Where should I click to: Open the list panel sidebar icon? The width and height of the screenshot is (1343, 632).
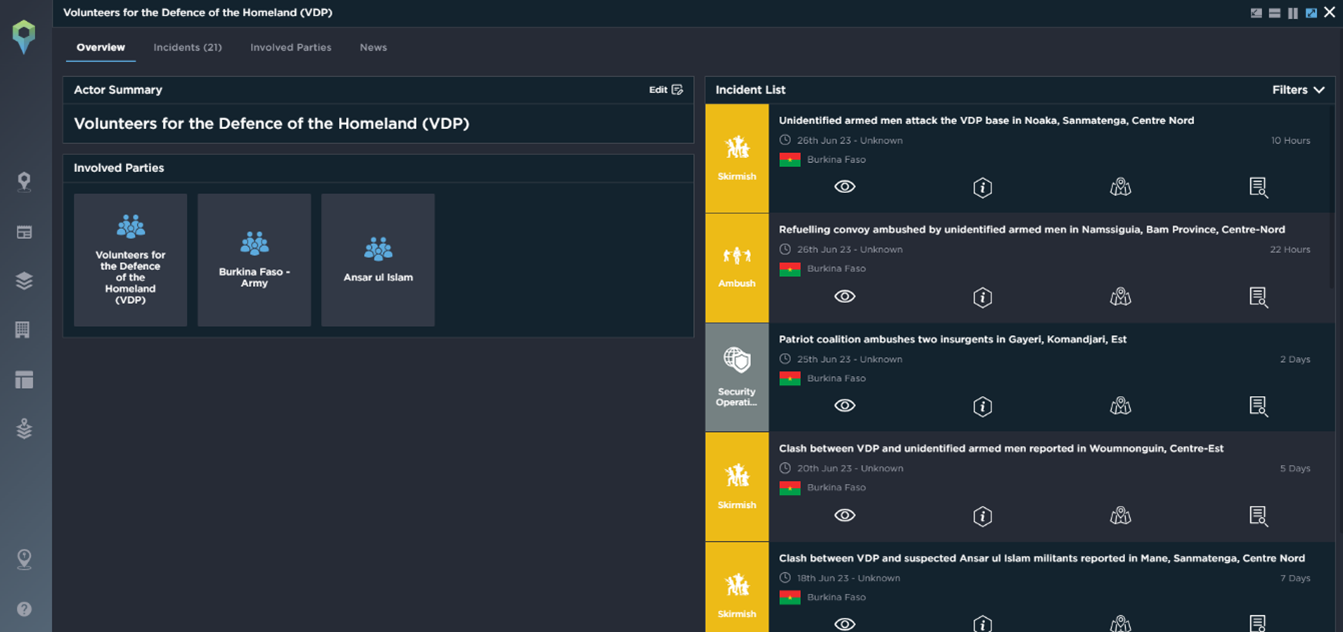click(x=24, y=232)
